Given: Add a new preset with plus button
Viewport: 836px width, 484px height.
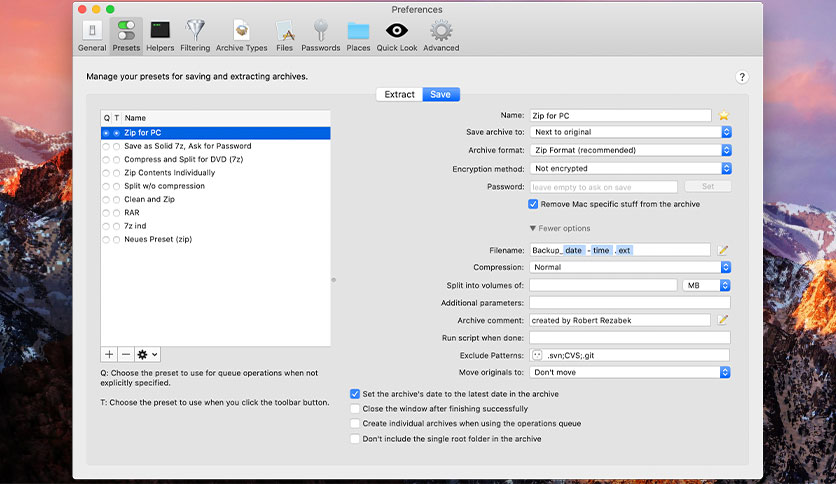Looking at the screenshot, I should coord(109,354).
